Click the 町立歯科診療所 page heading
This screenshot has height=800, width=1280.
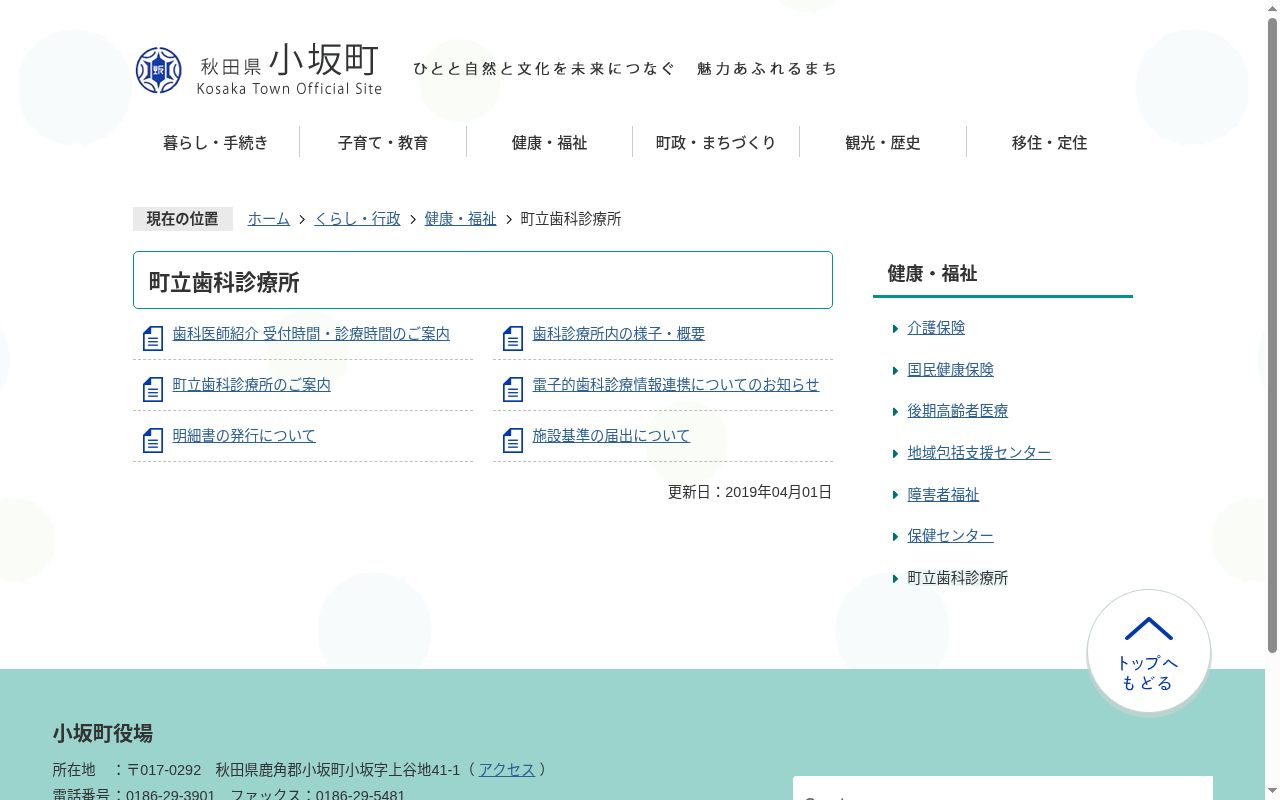tap(224, 283)
